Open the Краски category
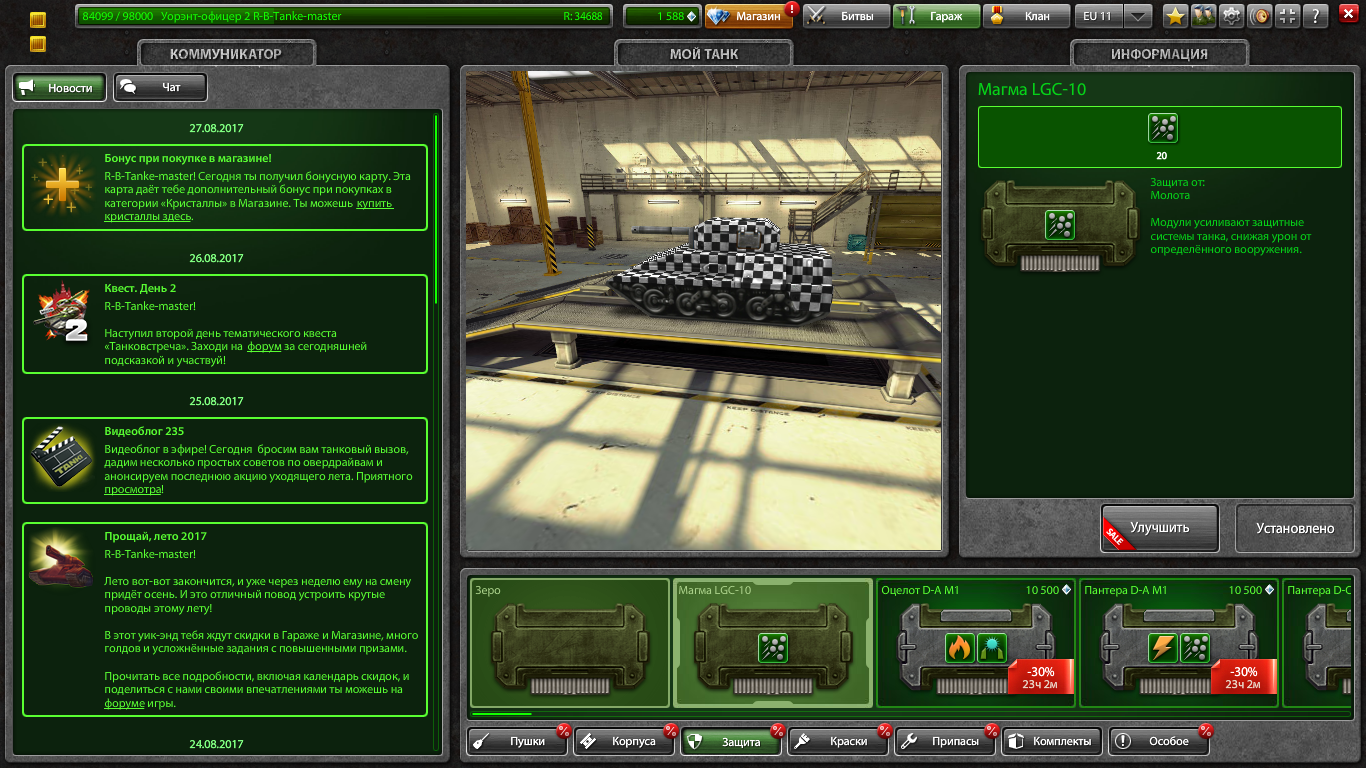This screenshot has height=768, width=1366. pyautogui.click(x=838, y=741)
